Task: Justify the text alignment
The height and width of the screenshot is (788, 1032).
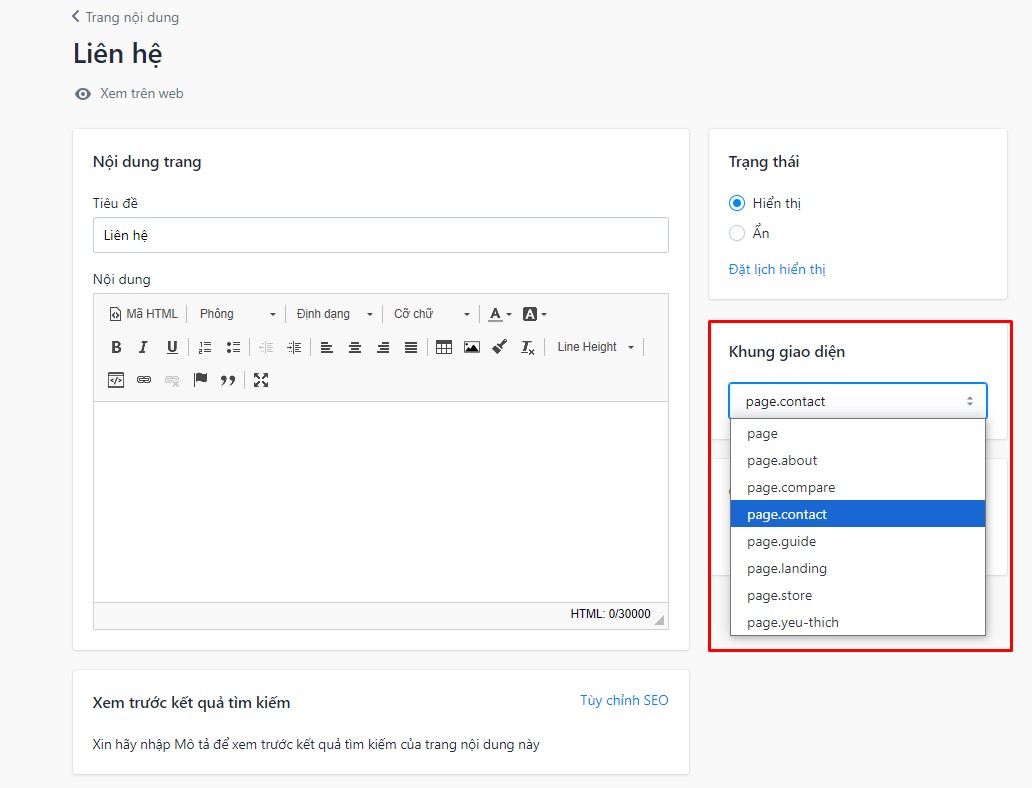Action: [x=411, y=347]
